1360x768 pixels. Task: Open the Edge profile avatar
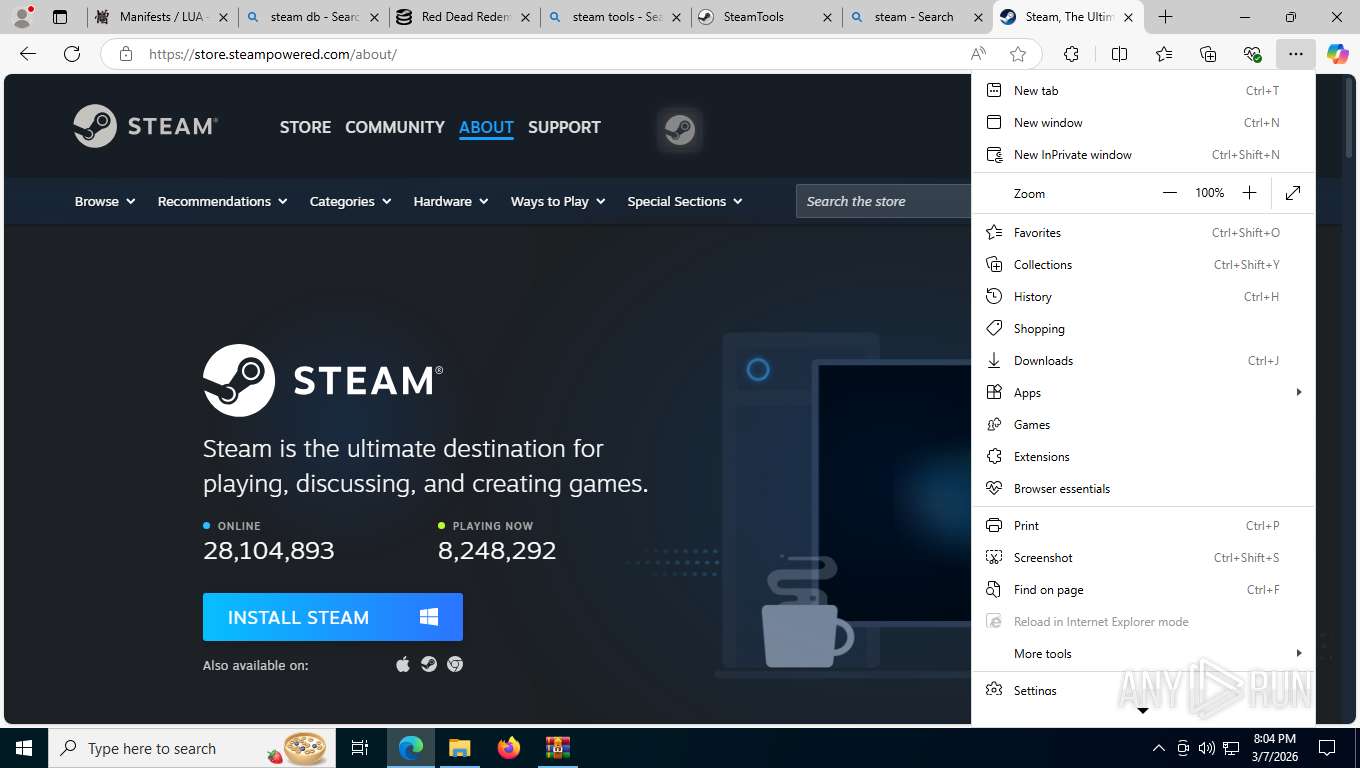point(22,17)
